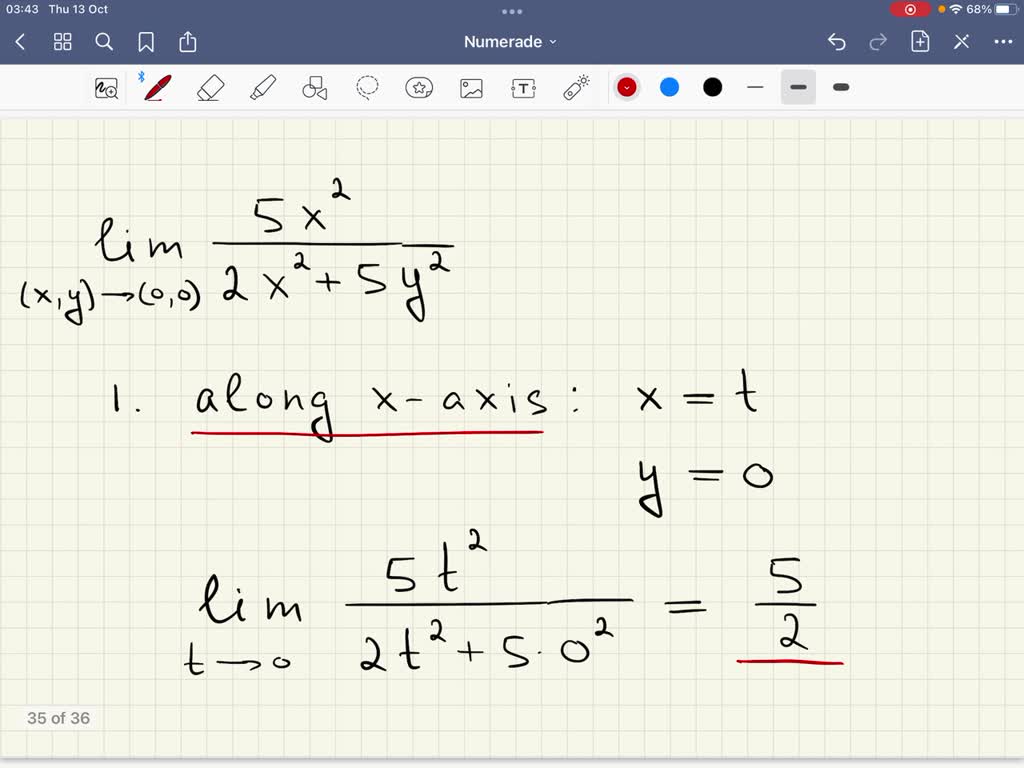
Task: Select the Text box tool
Action: tap(523, 88)
